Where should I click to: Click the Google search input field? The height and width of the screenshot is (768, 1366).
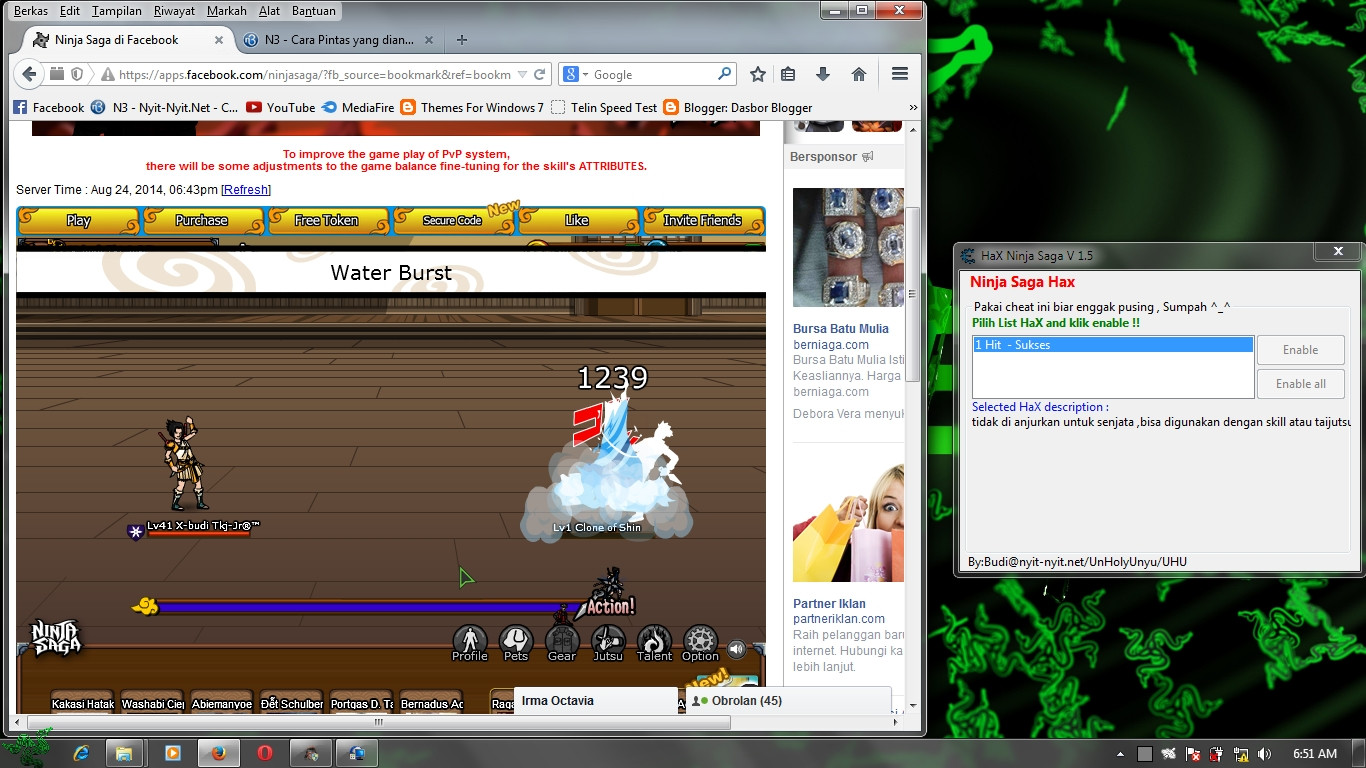(652, 74)
